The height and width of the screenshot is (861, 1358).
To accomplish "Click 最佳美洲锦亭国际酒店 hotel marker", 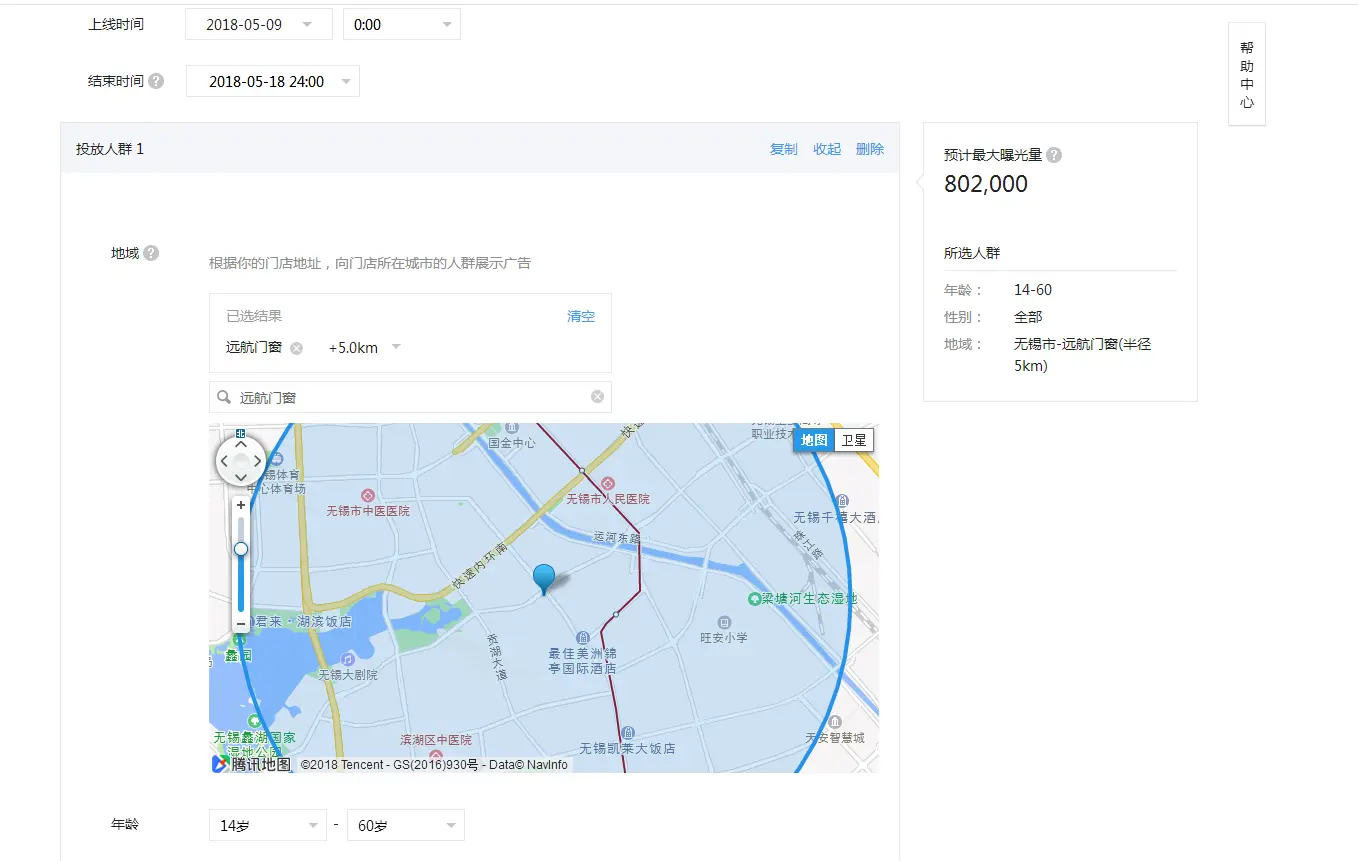I will click(583, 638).
